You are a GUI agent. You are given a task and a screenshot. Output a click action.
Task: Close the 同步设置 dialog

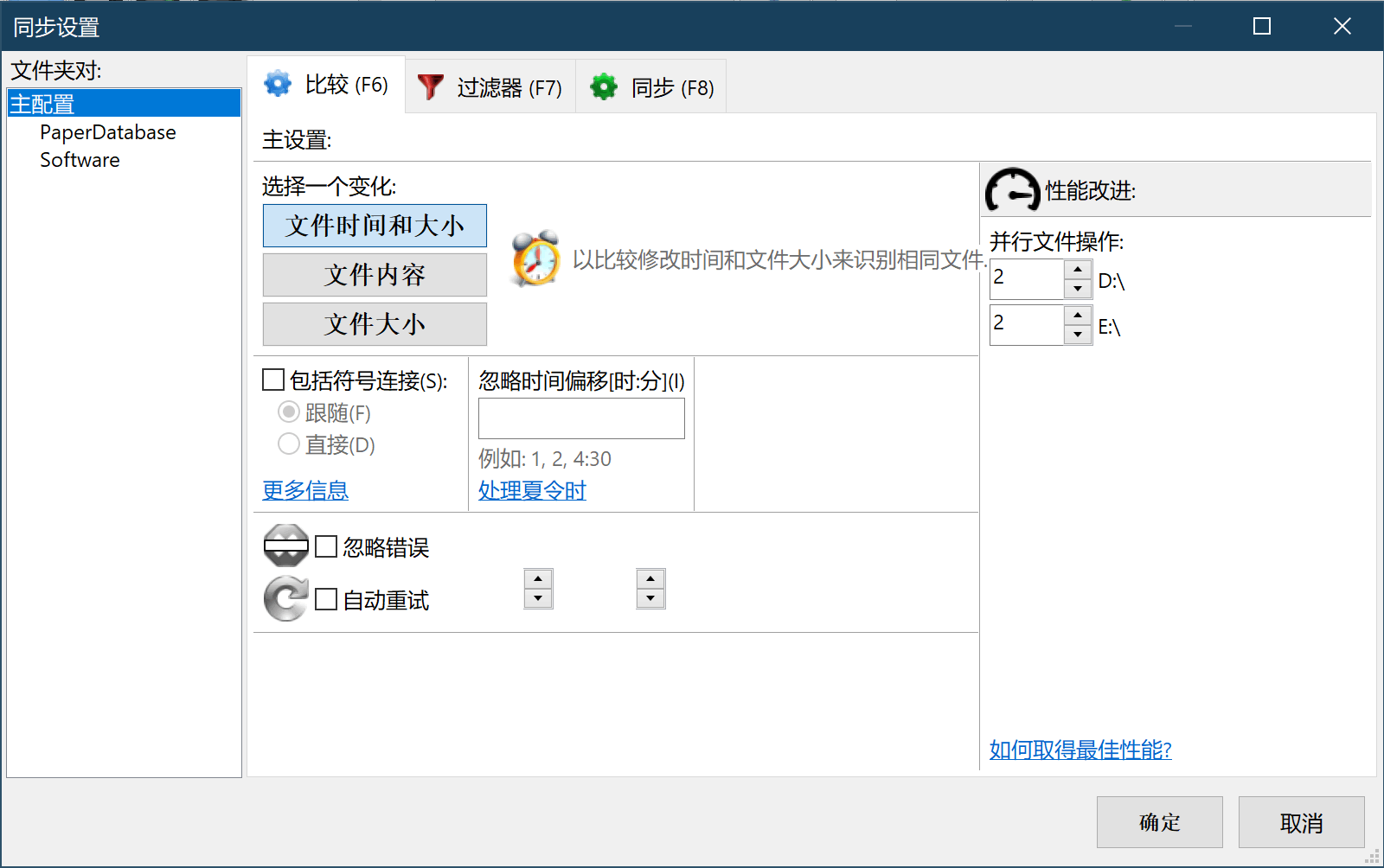[1342, 26]
